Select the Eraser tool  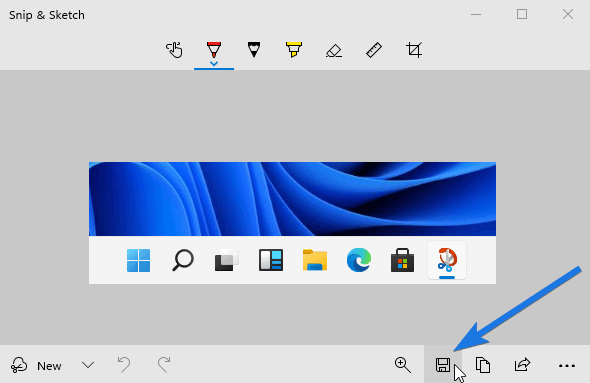tap(334, 50)
